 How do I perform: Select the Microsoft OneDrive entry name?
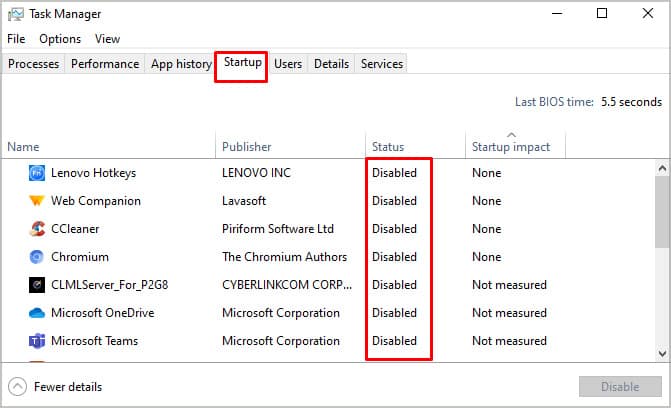pyautogui.click(x=102, y=313)
